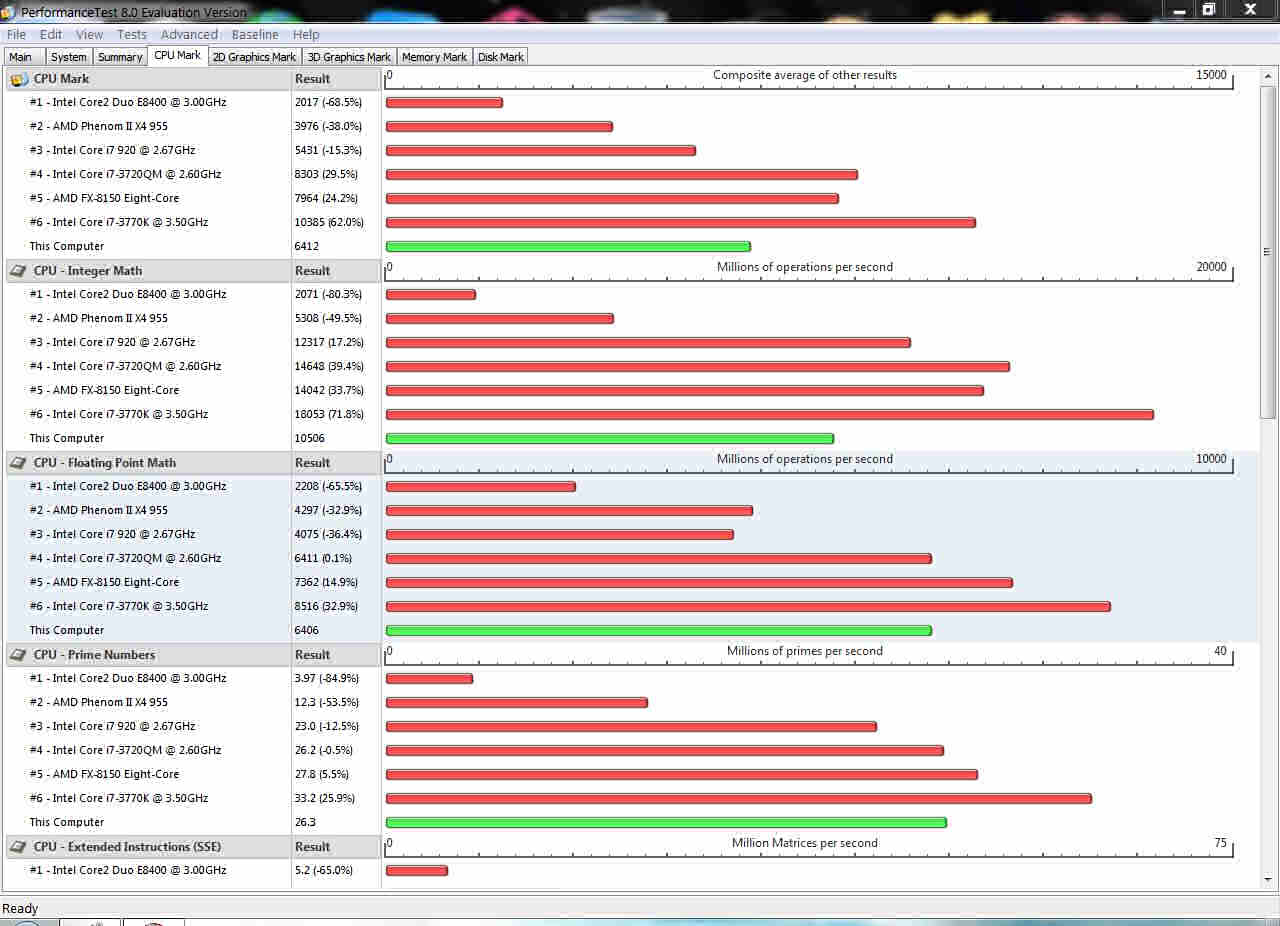Open the Tests menu
Viewport: 1280px width, 926px height.
pos(132,34)
